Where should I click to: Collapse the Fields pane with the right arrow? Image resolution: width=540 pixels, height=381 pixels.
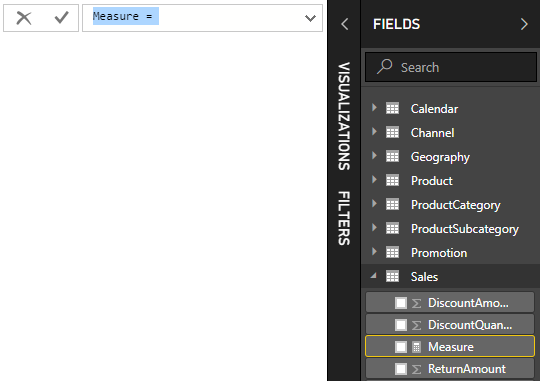(524, 24)
